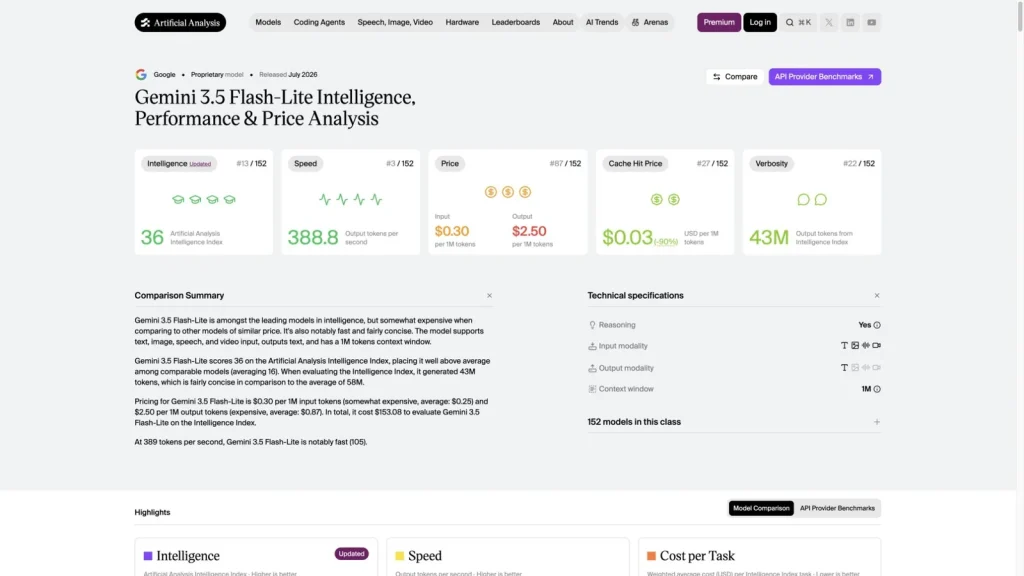The image size is (1024, 576).
Task: Close the Comparison Summary panel
Action: coord(489,296)
